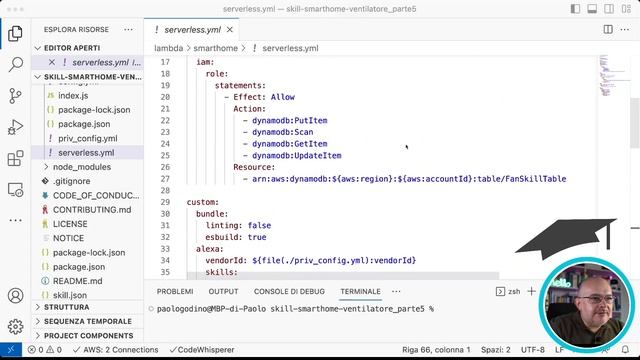
Task: Click smarthome in the breadcrumb
Action: click(216, 48)
